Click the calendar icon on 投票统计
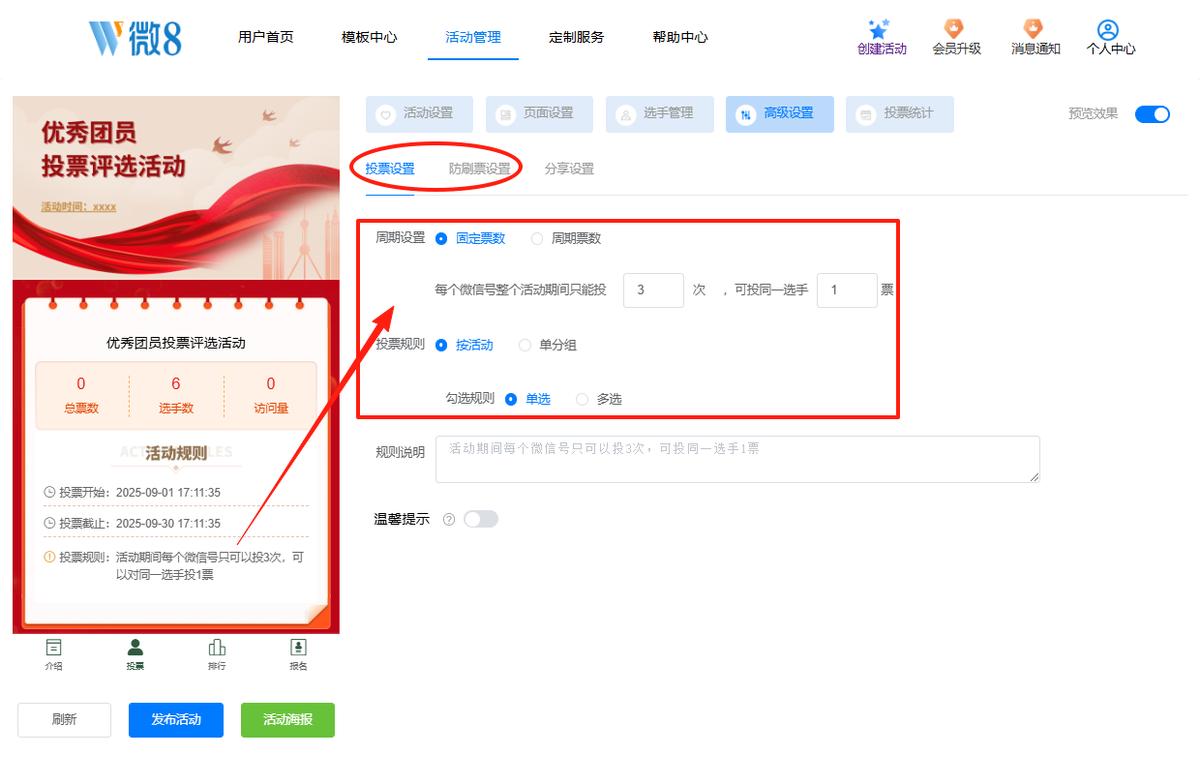This screenshot has width=1200, height=759. point(865,115)
